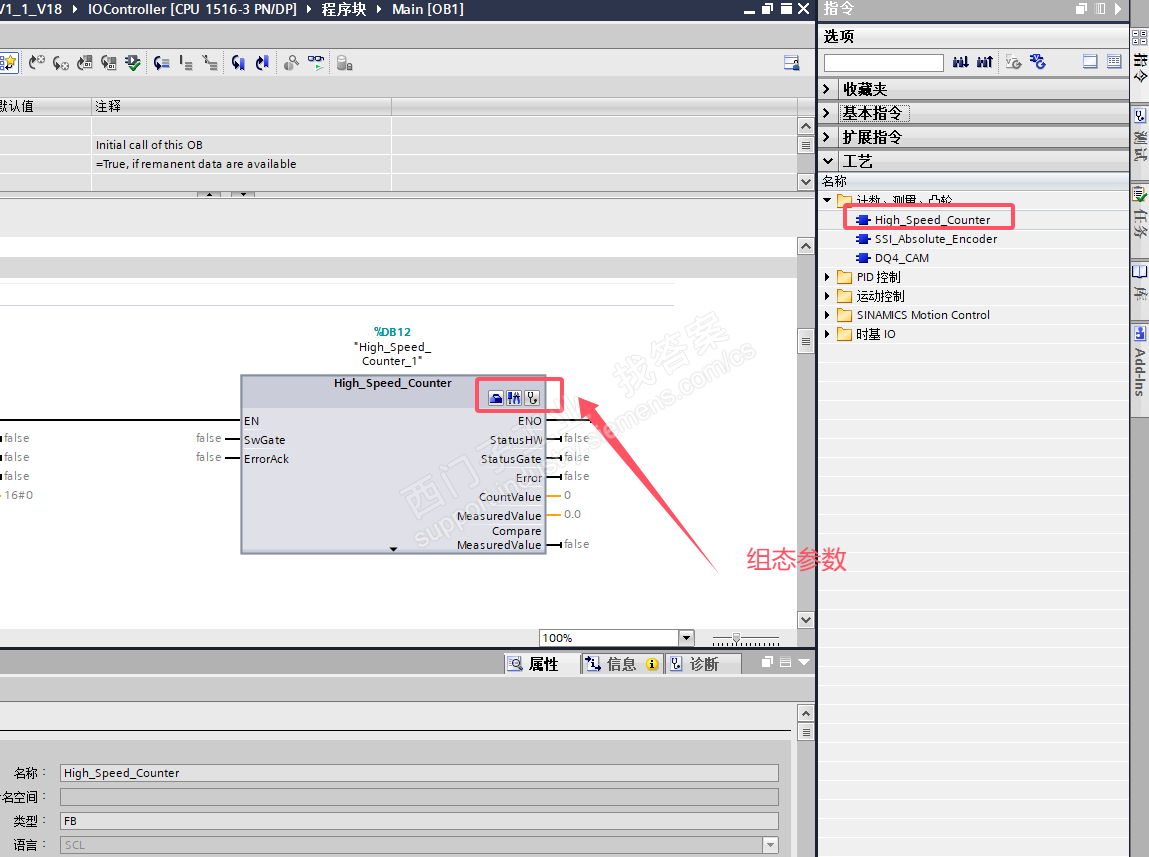Switch to the 信息 tab
Image resolution: width=1149 pixels, height=857 pixels.
[x=622, y=664]
